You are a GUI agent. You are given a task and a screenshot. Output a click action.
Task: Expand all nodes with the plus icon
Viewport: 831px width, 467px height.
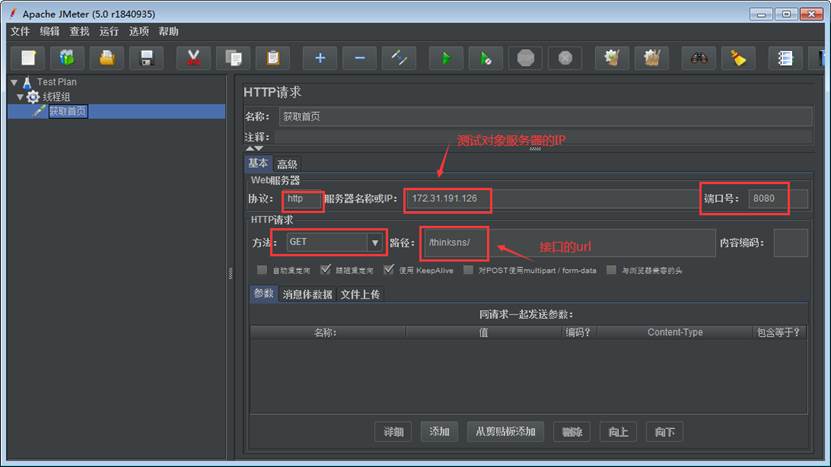tap(320, 58)
